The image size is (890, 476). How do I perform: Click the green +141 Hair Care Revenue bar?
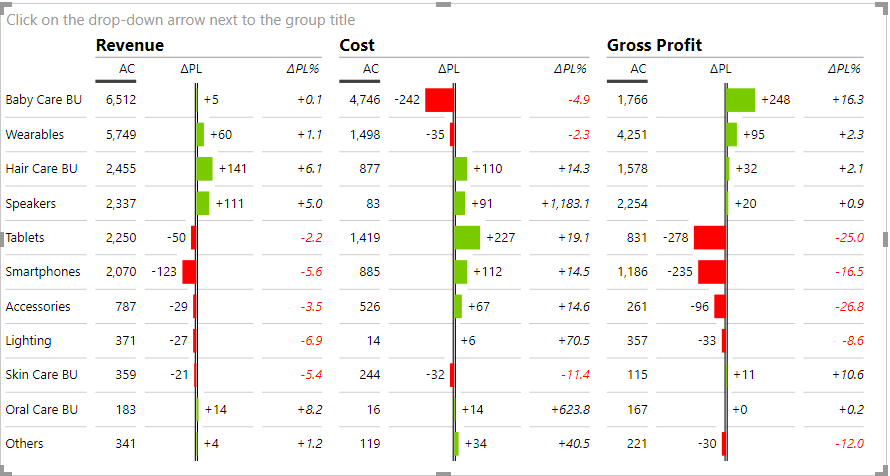coord(204,169)
